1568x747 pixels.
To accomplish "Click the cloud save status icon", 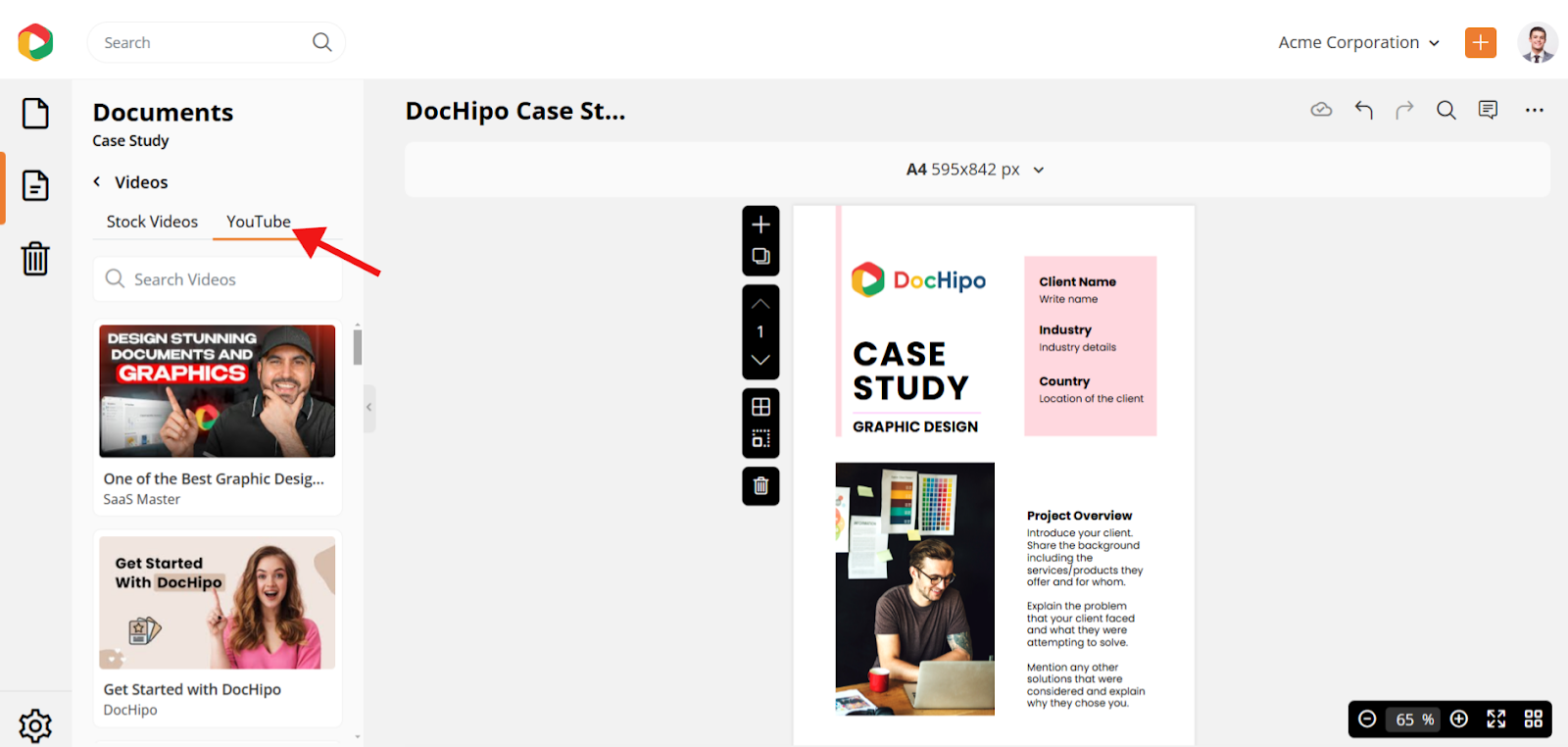I will (1321, 110).
